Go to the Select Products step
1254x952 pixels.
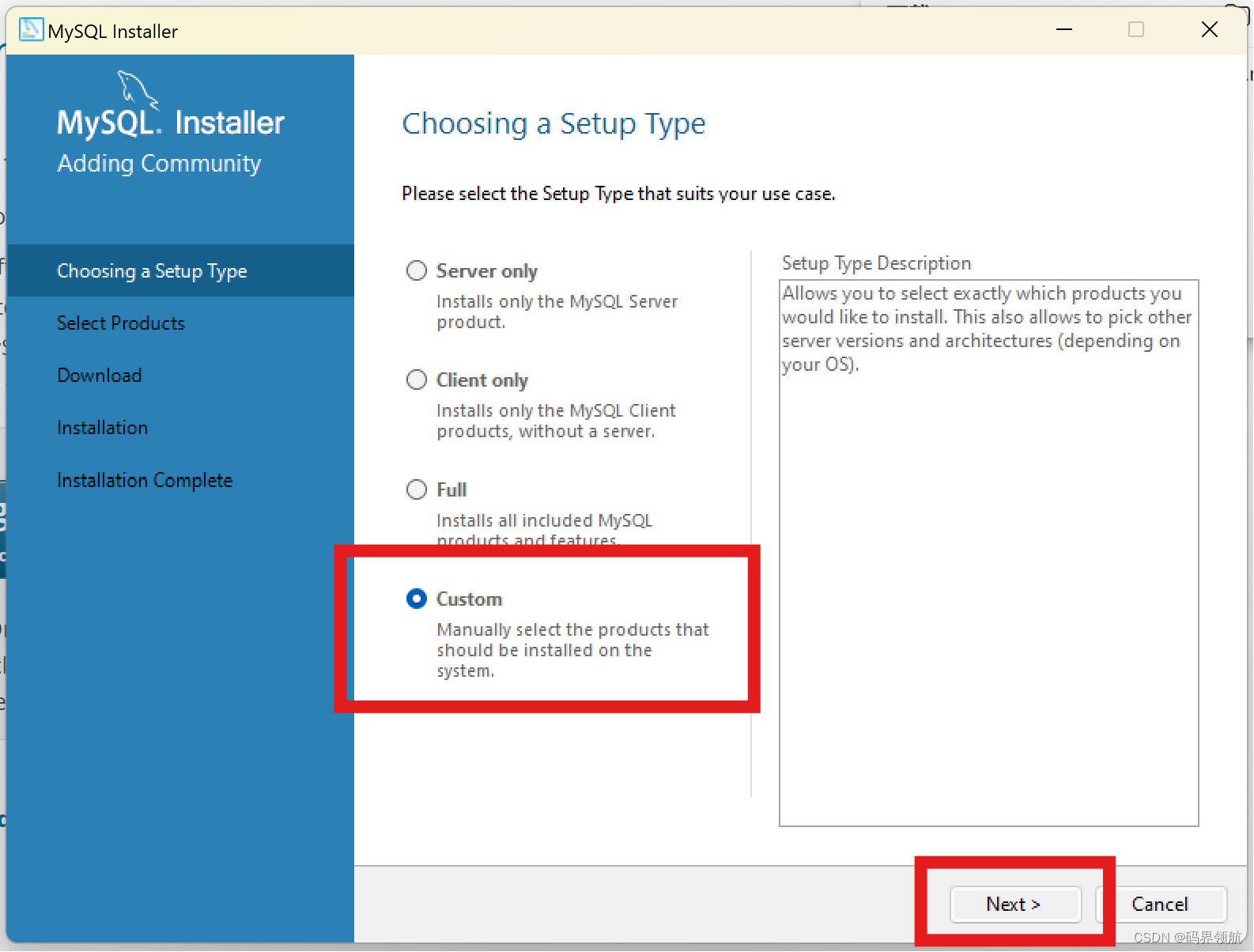pos(121,323)
